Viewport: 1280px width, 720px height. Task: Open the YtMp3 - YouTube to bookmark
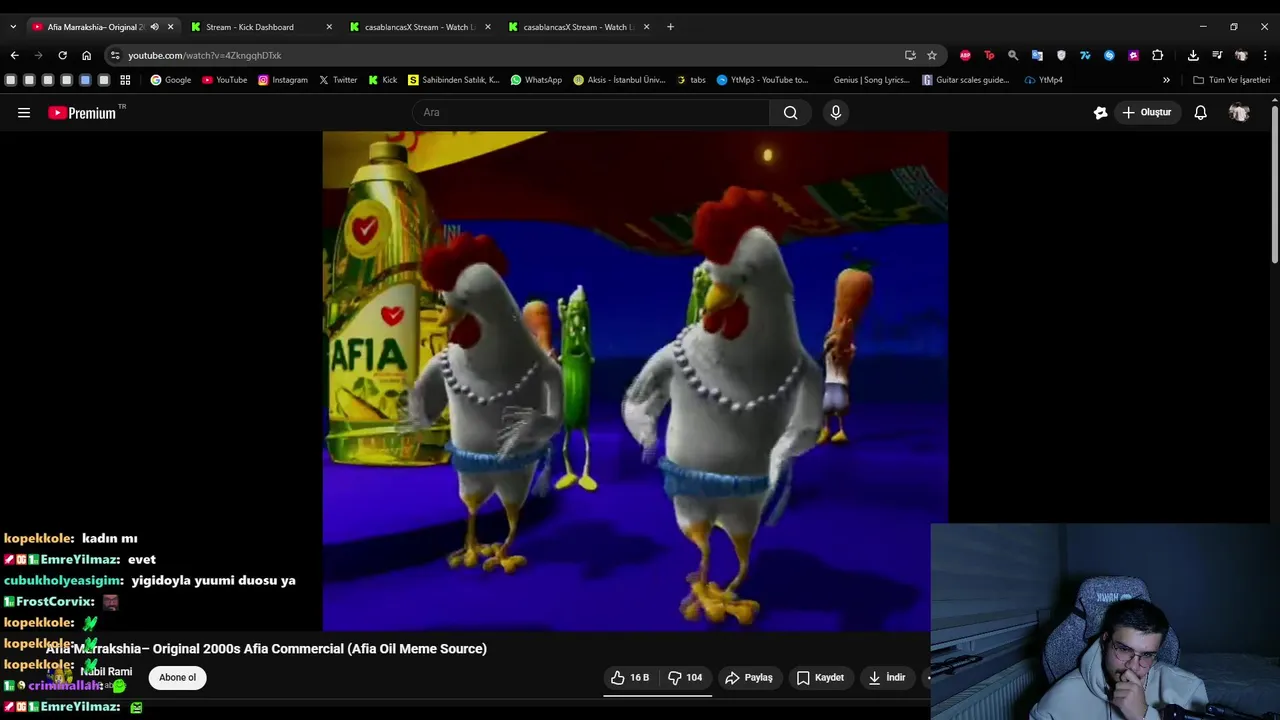[x=763, y=80]
